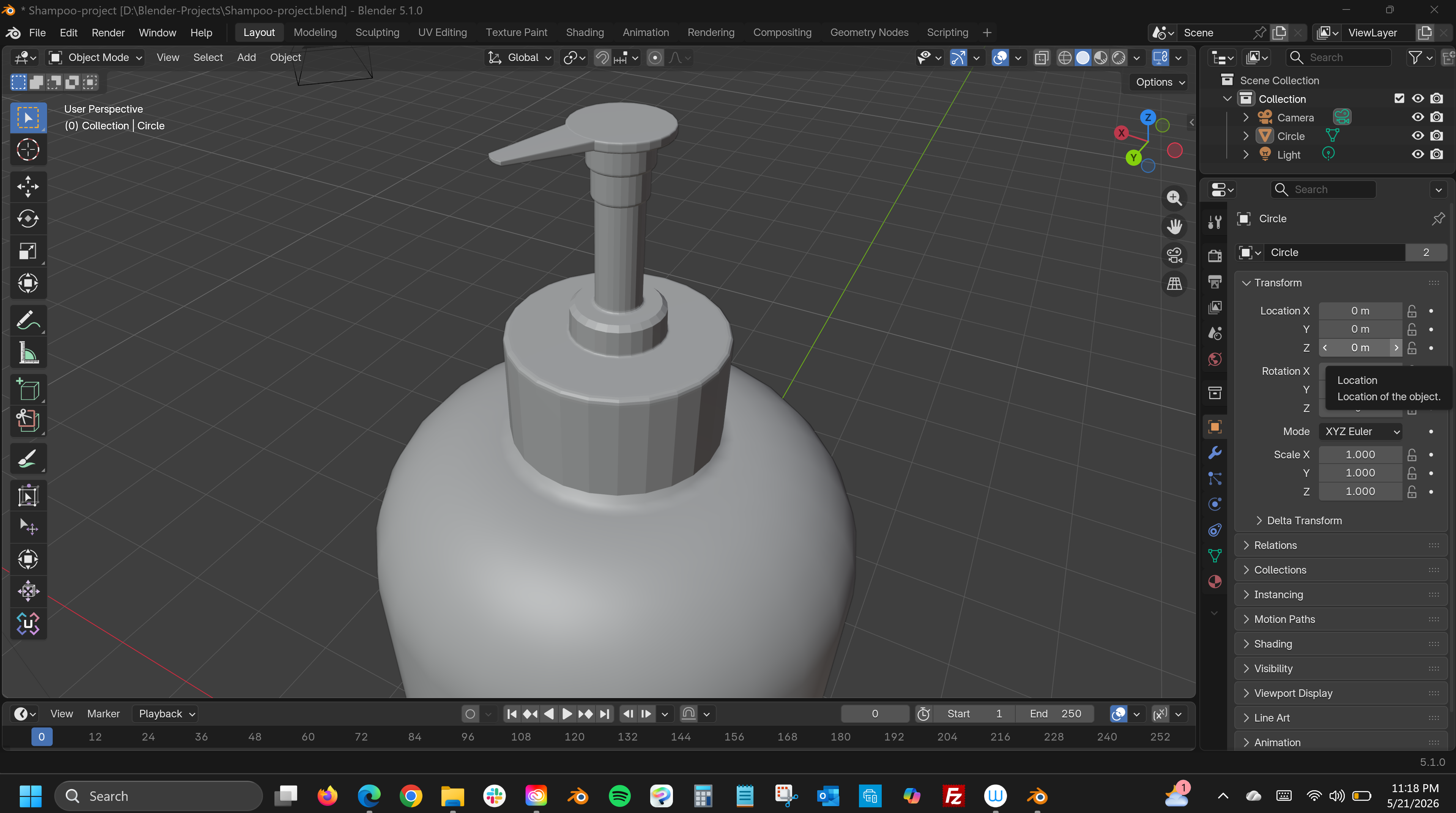Open the viewport Options dropdown
Screen dimensions: 1456x813
[1160, 82]
